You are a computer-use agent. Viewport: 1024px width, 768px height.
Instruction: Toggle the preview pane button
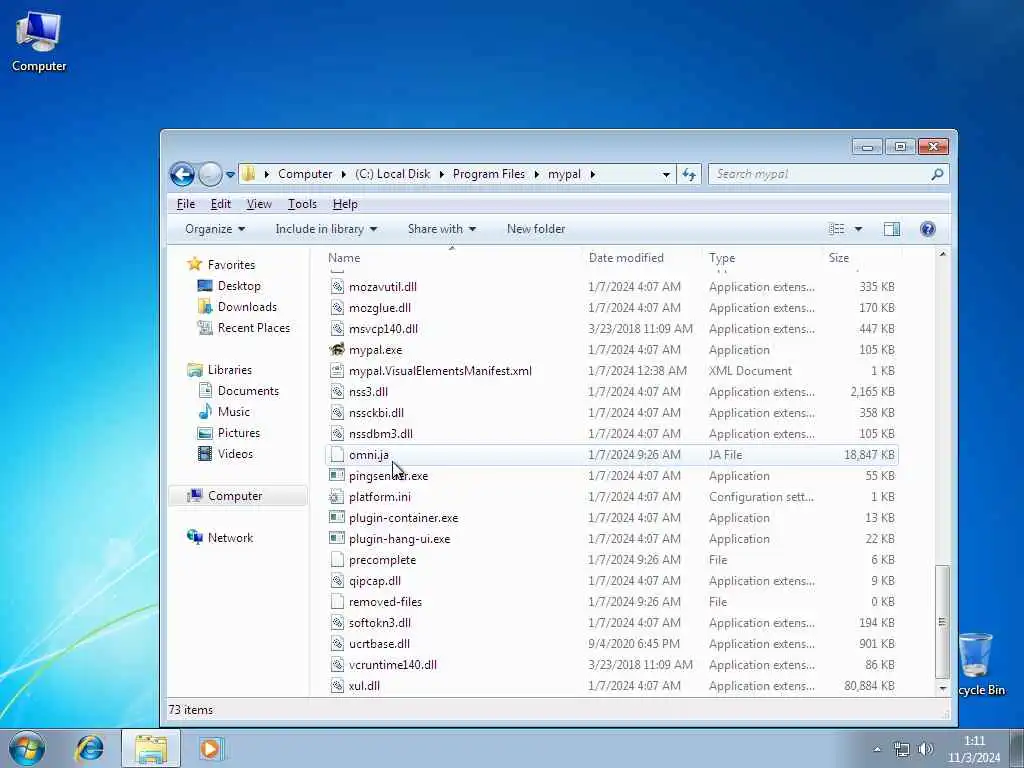(891, 229)
